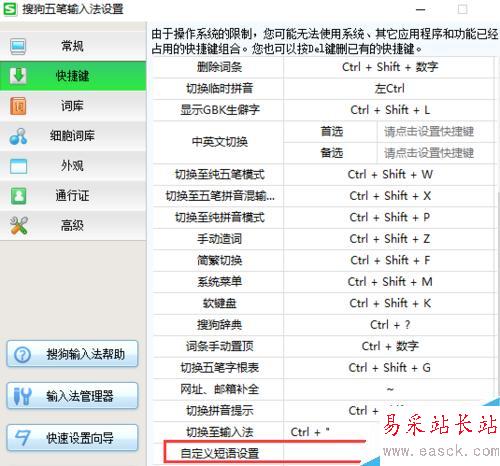Click the 软键盘 label

219,303
